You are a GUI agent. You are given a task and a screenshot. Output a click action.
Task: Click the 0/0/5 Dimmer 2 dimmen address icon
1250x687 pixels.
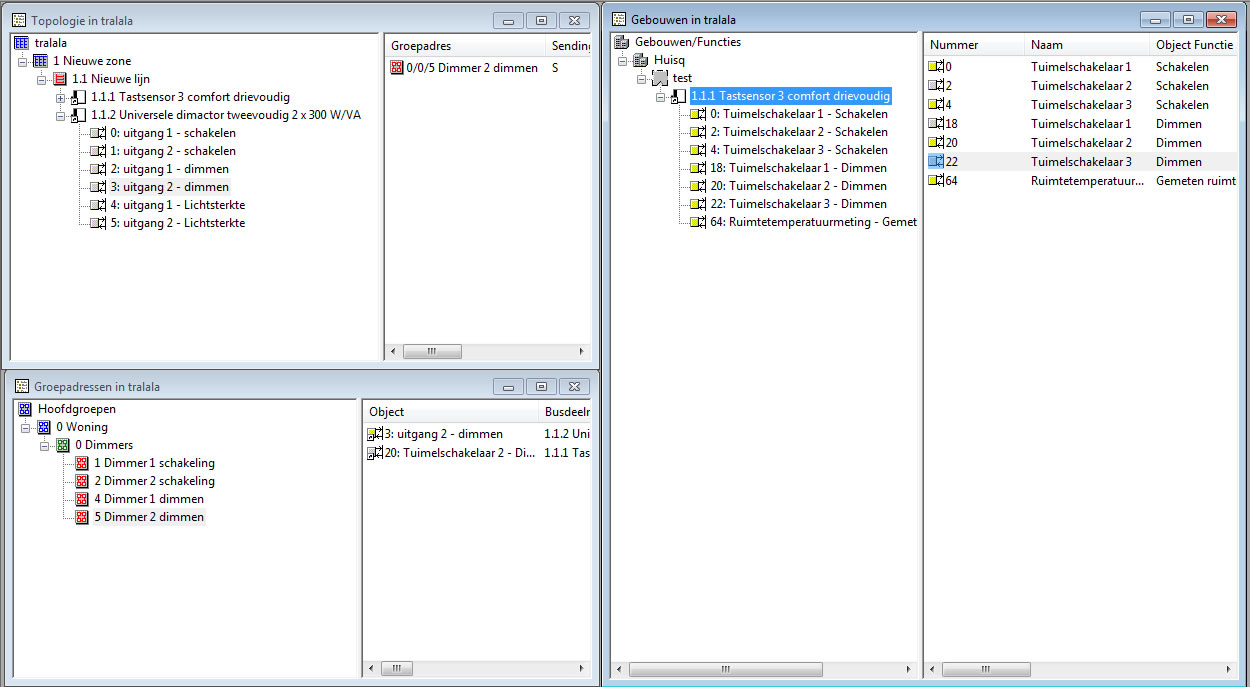[x=398, y=68]
